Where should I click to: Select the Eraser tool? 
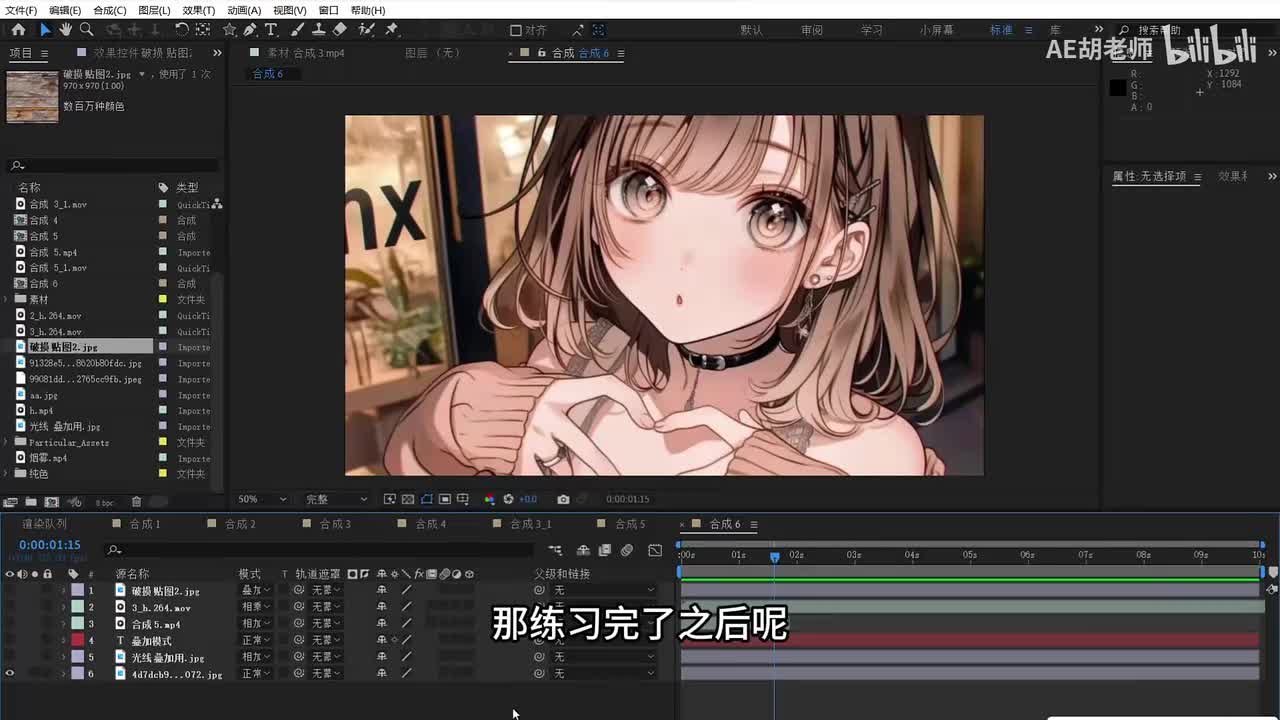(340, 30)
